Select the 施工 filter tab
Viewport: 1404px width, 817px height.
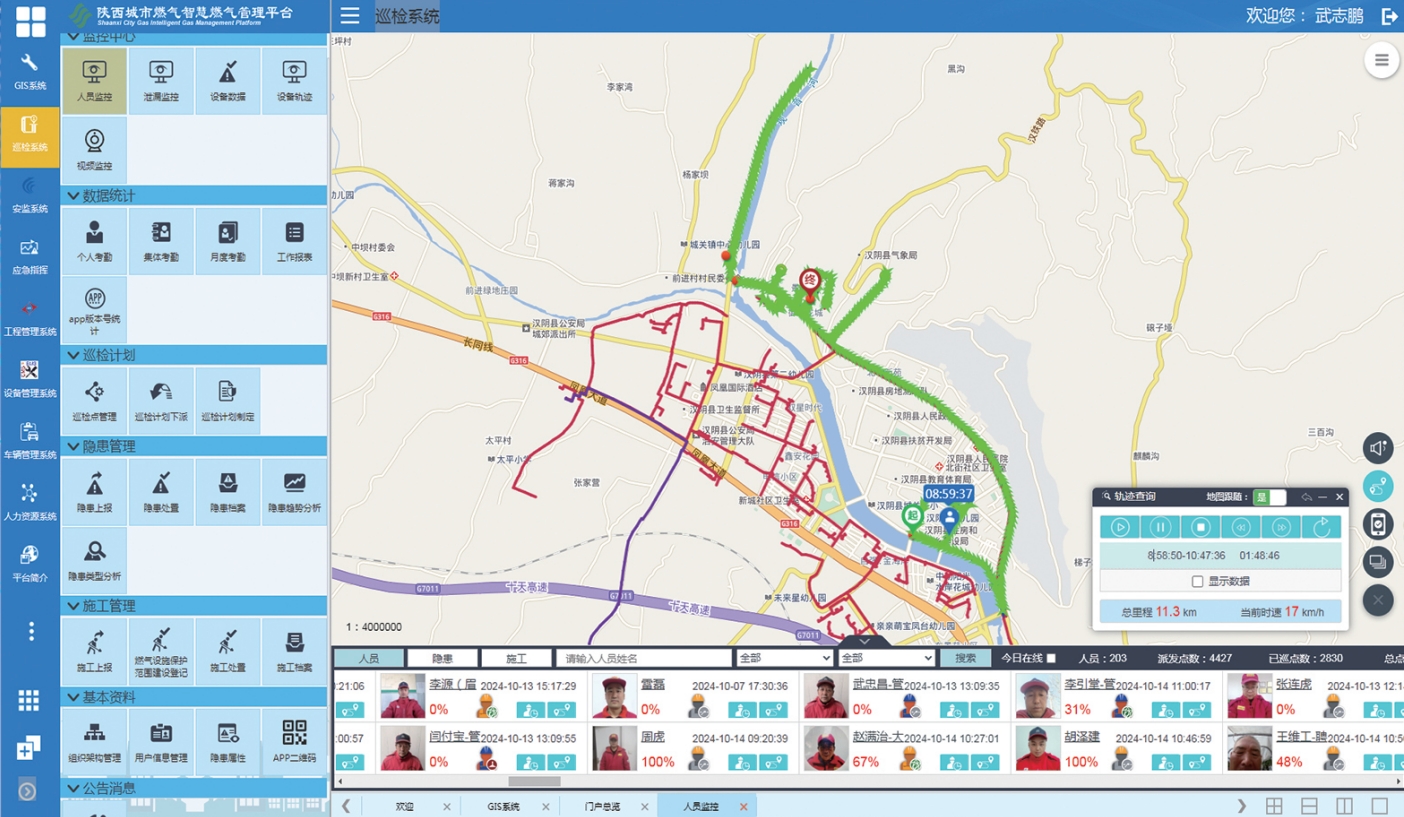[x=516, y=658]
